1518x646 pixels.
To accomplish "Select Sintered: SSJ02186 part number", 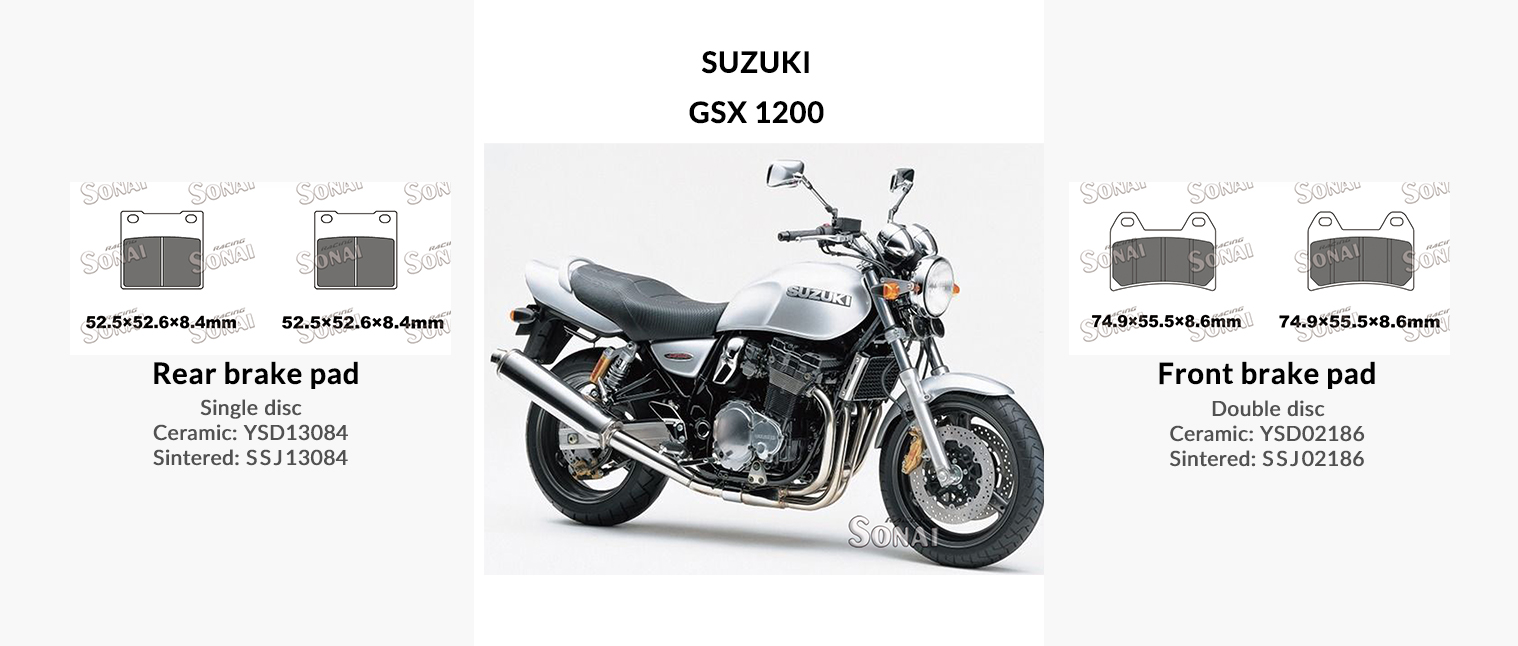I will click(1267, 459).
